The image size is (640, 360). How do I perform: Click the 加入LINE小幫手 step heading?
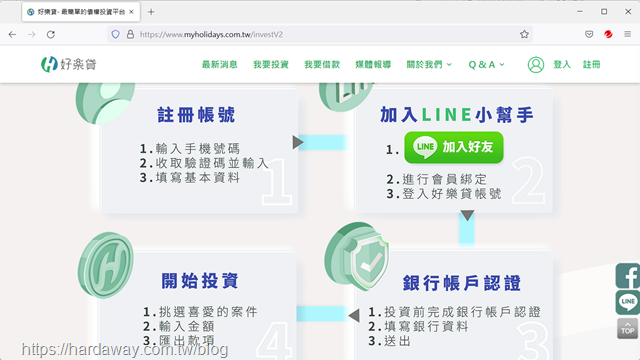457,115
